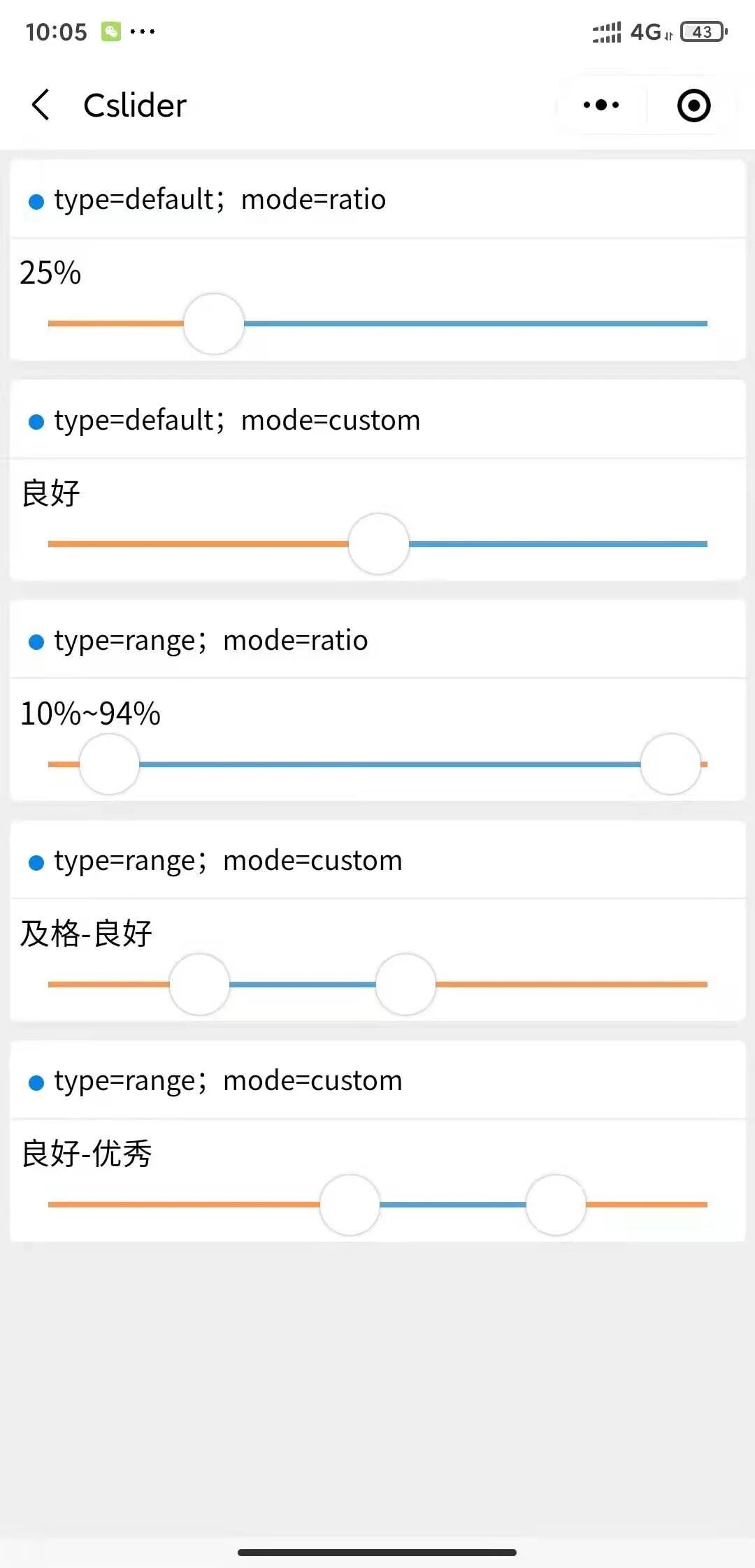Click the 良好 custom slider handle

pos(379,544)
